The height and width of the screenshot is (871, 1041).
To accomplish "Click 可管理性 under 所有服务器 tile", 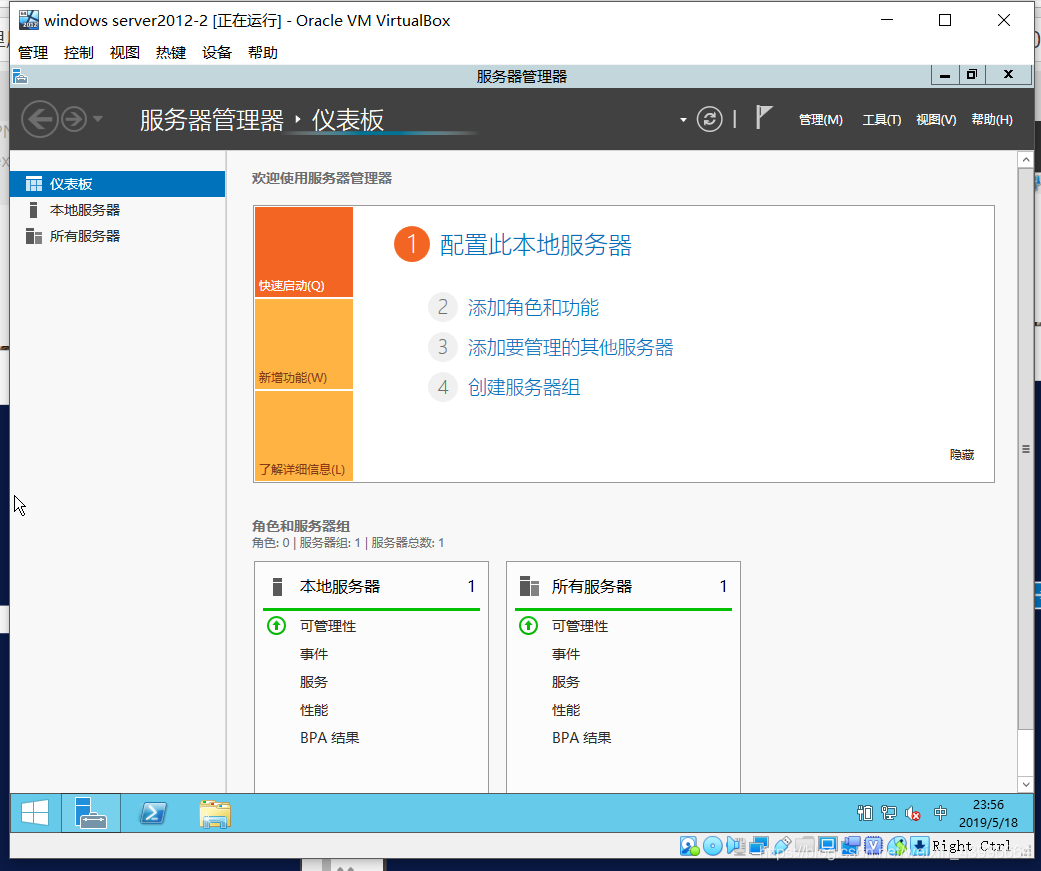I will pyautogui.click(x=580, y=626).
